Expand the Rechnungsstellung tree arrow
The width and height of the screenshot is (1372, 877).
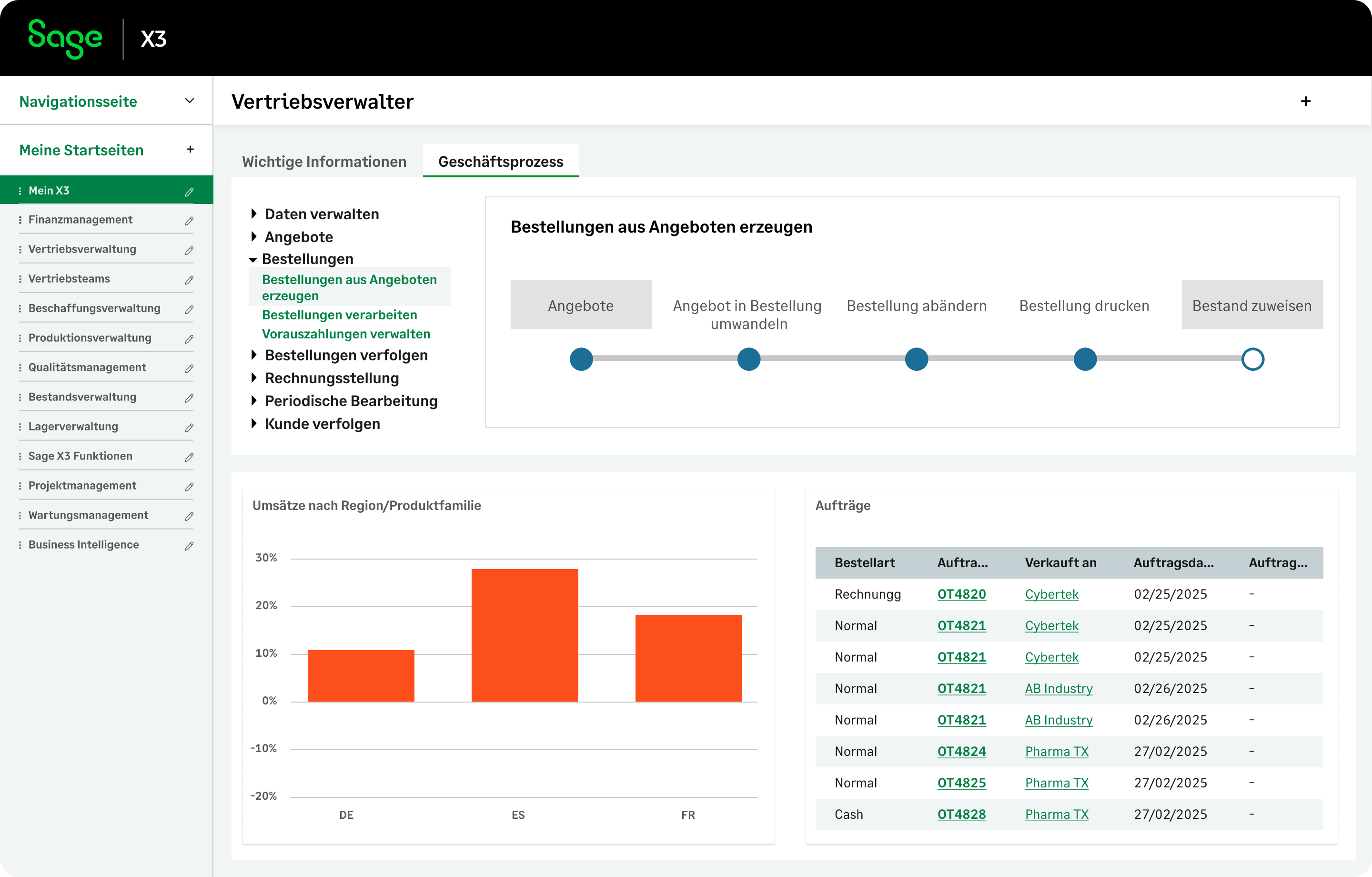pos(254,377)
